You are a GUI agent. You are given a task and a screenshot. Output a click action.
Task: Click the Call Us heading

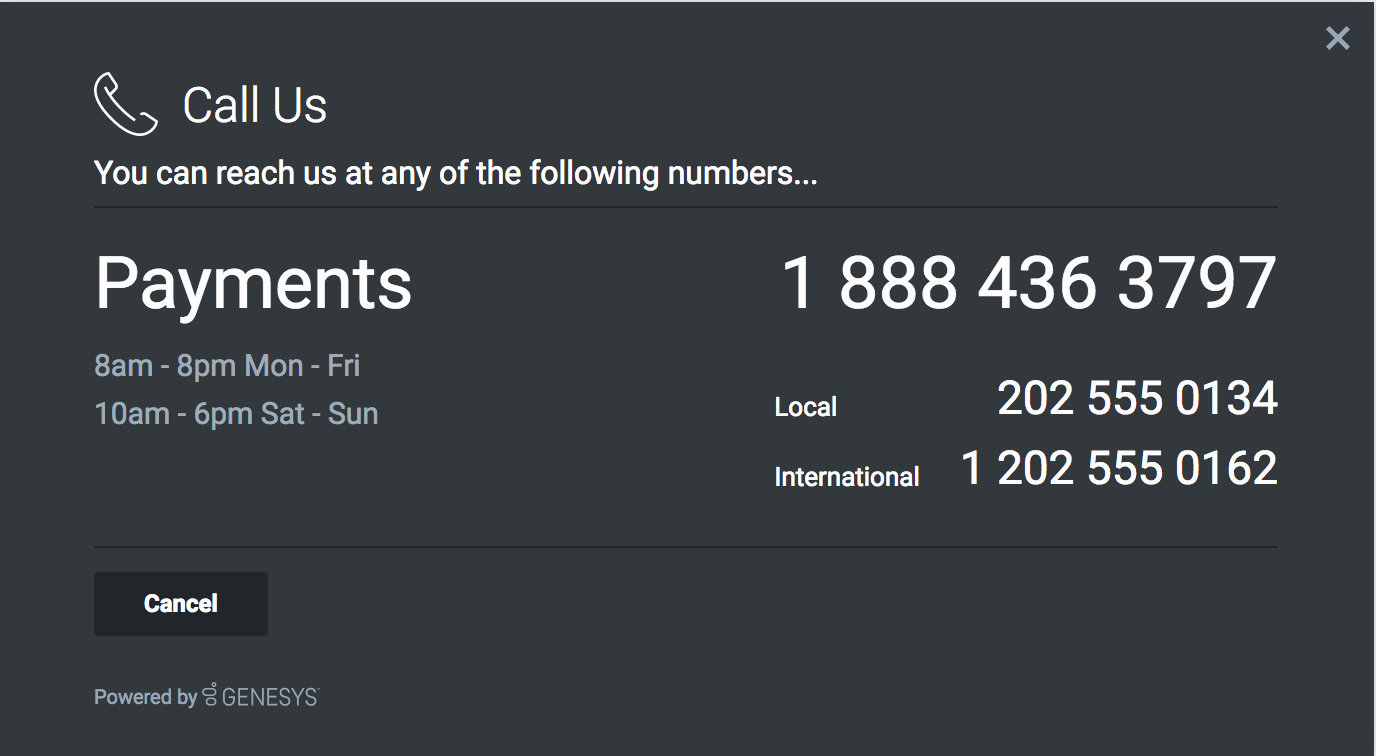(x=255, y=105)
